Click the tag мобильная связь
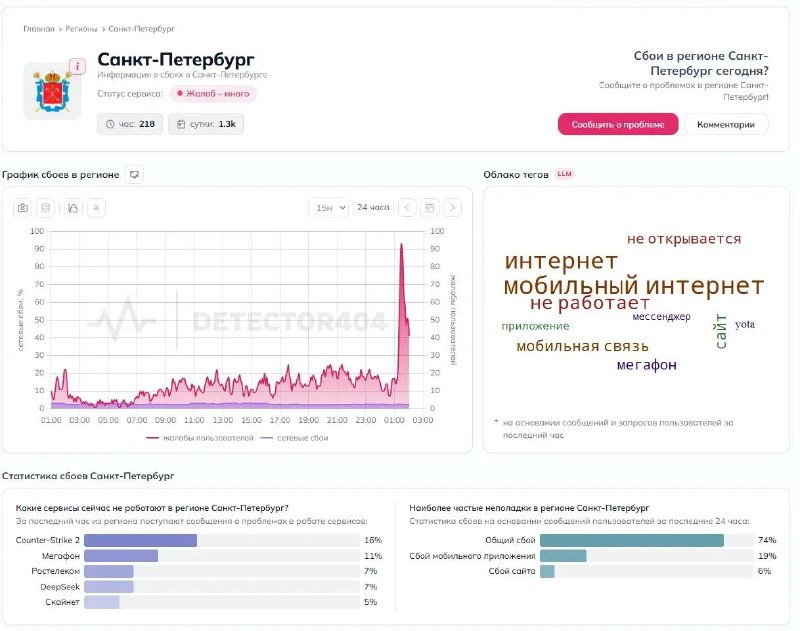This screenshot has width=800, height=631. [582, 346]
